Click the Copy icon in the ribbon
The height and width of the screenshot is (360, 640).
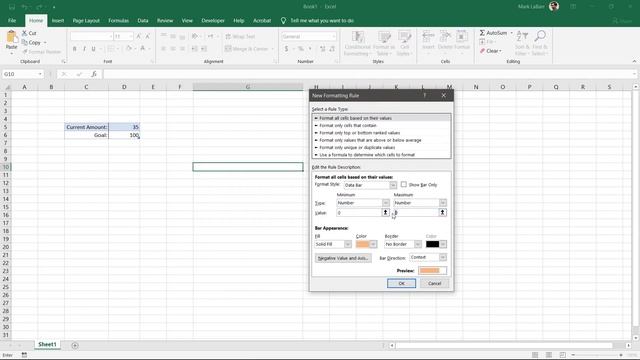24,42
